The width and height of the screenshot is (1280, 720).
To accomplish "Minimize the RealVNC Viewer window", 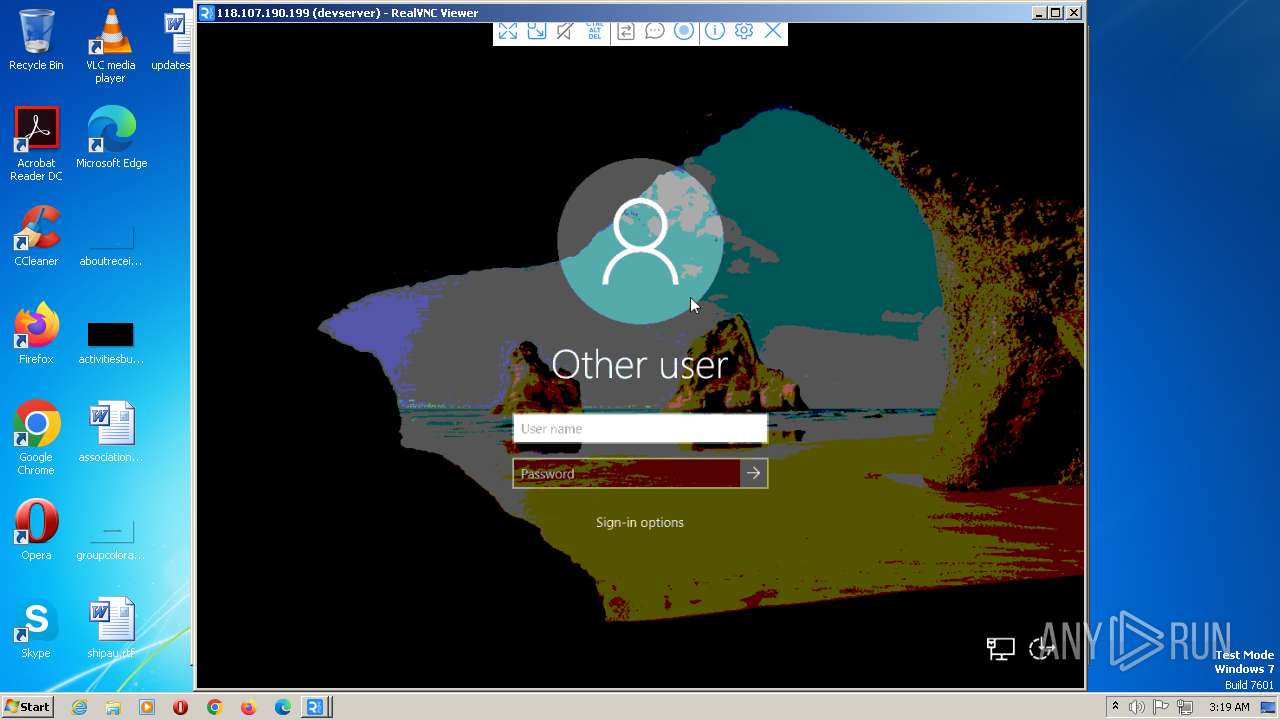I will point(1039,13).
